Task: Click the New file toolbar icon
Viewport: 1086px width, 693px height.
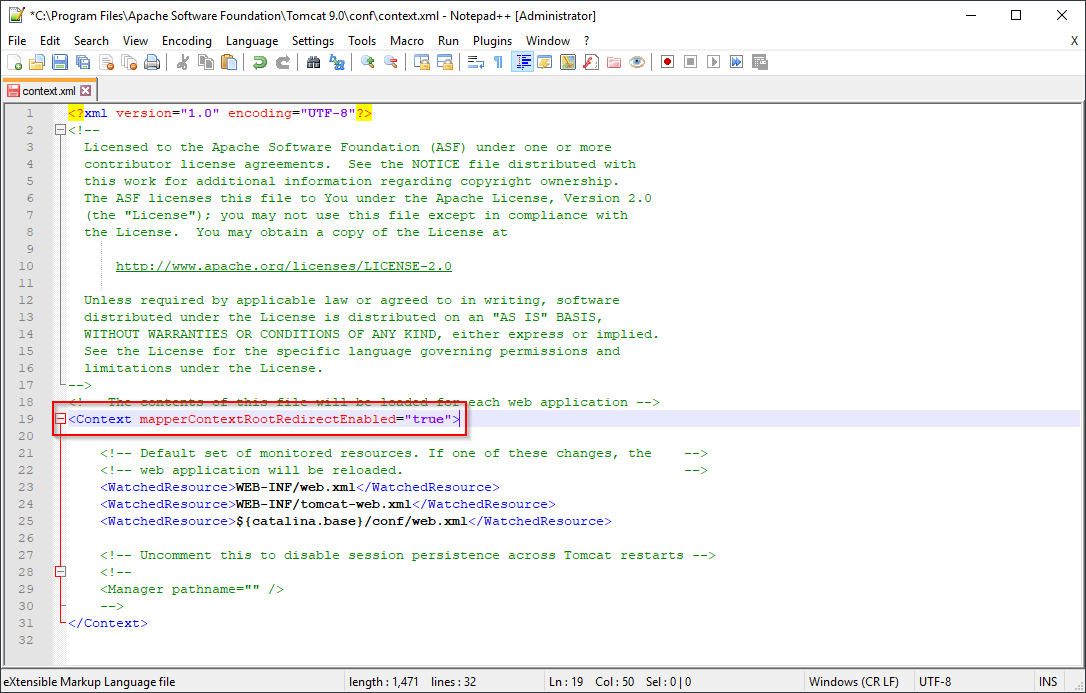Action: point(15,62)
